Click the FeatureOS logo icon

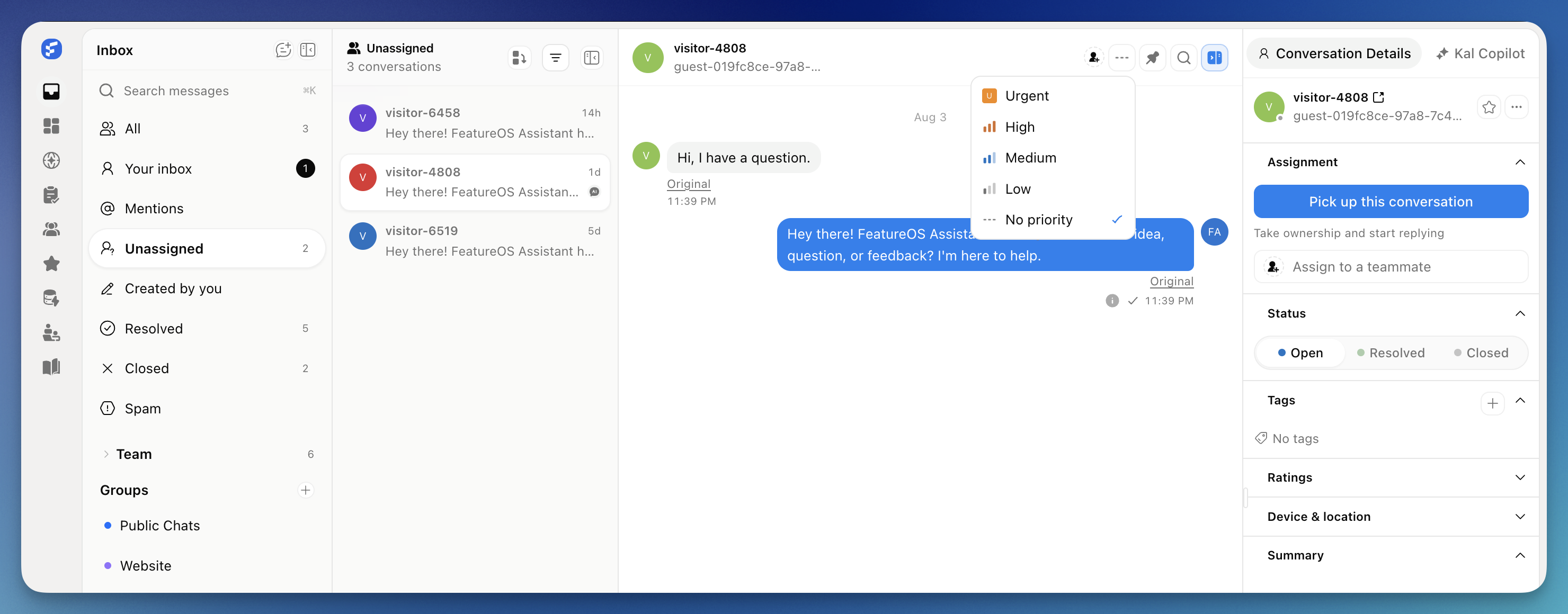52,49
